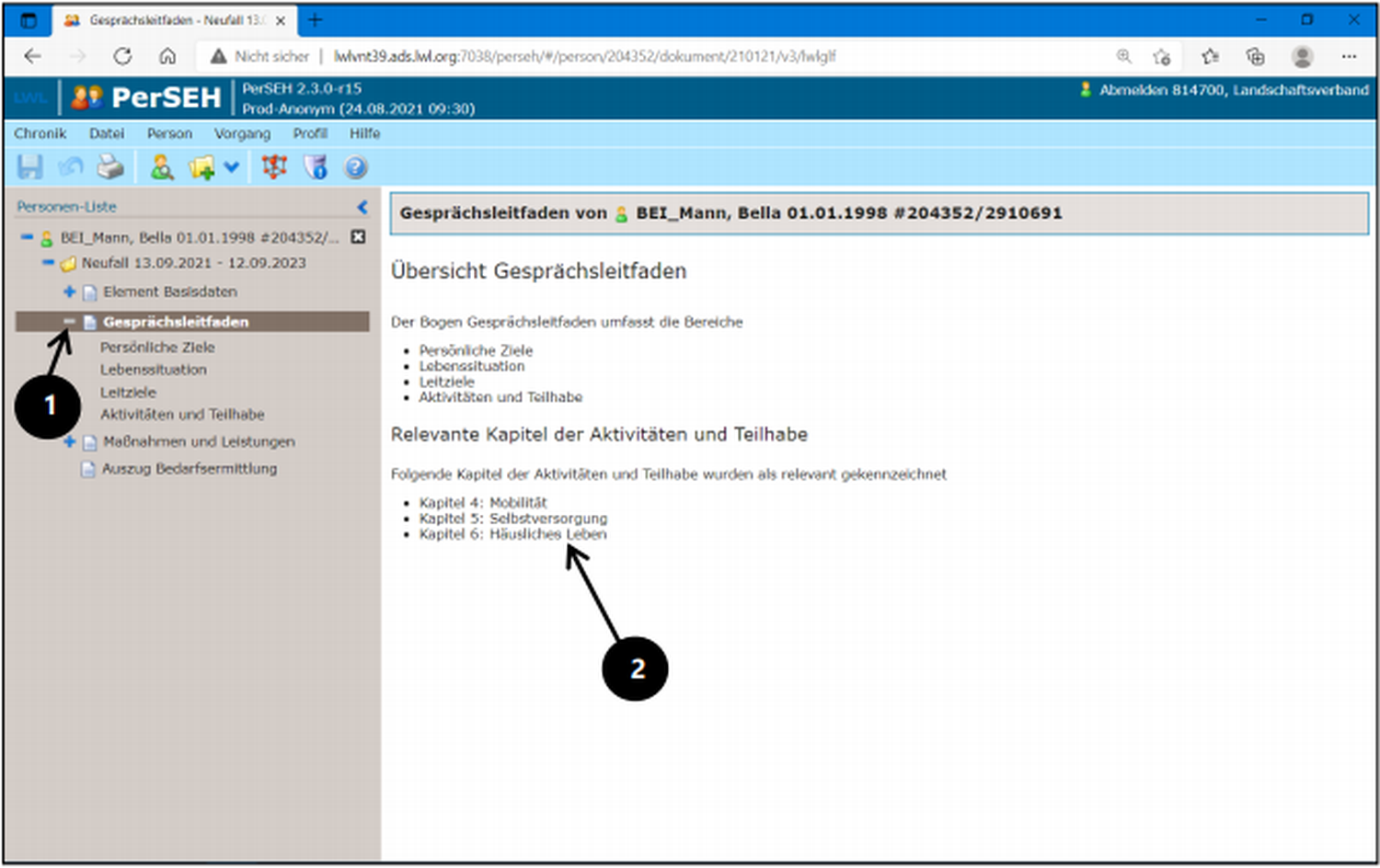The height and width of the screenshot is (868, 1380).
Task: Collapse the Gesprächsleitfaden node
Action: pyautogui.click(x=69, y=321)
